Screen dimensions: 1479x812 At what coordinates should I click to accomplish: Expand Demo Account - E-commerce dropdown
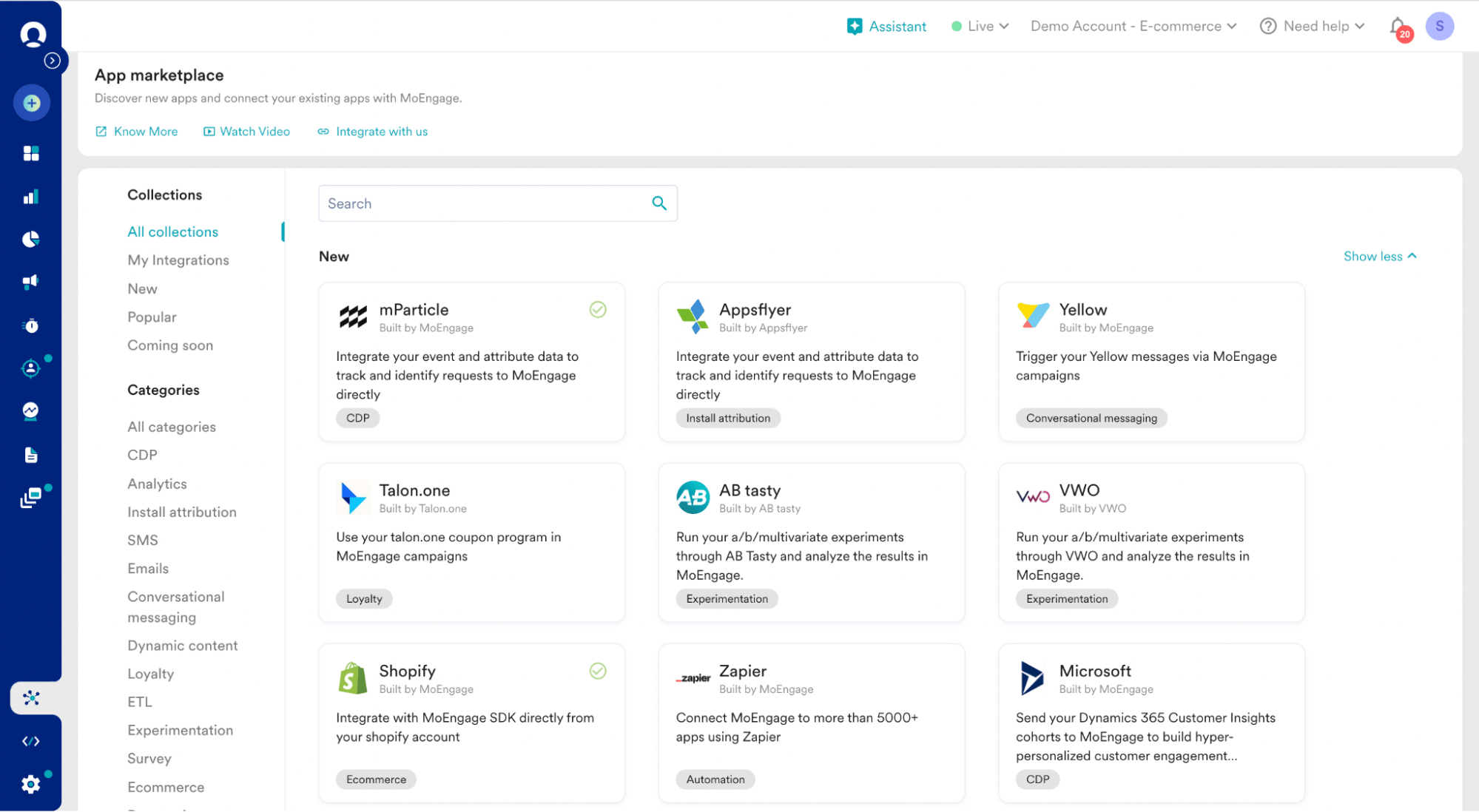coord(1133,27)
